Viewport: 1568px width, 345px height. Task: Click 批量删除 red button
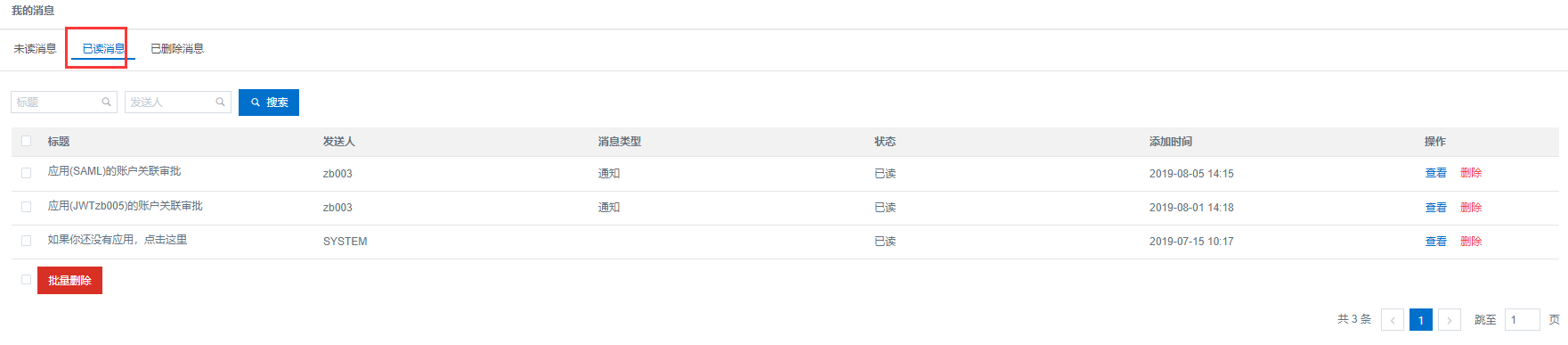[69, 280]
